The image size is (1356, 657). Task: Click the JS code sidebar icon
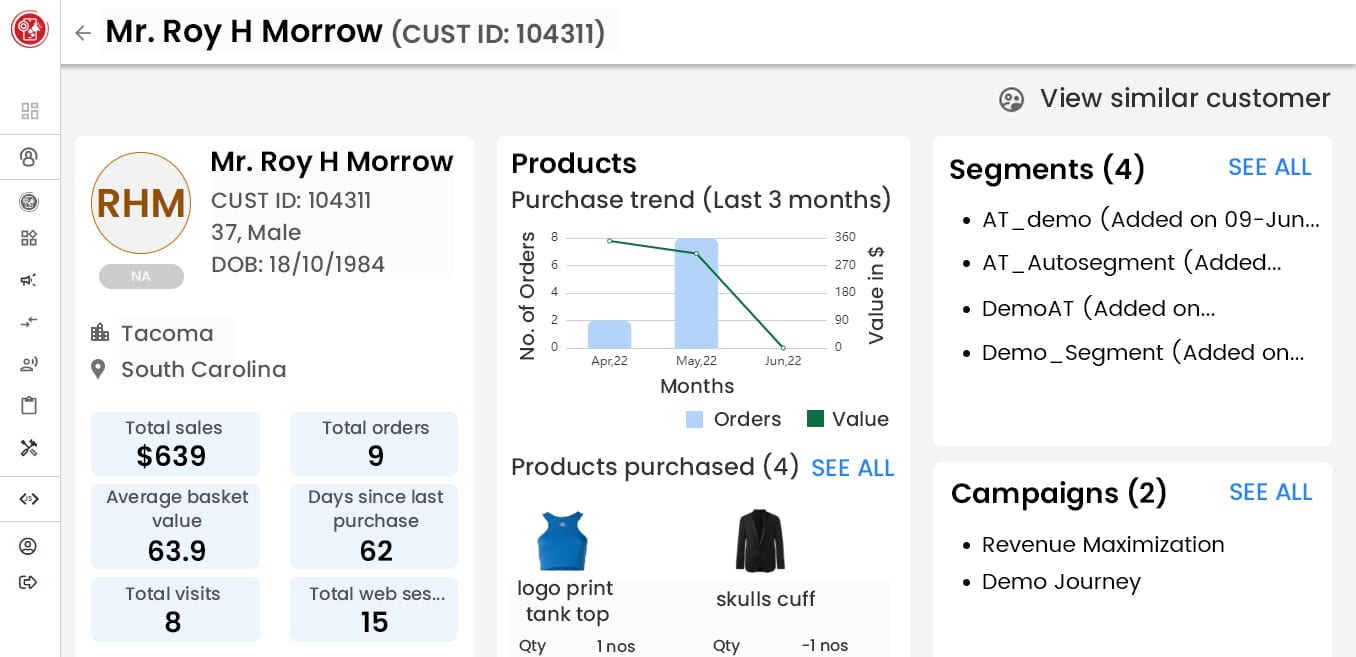tap(29, 499)
